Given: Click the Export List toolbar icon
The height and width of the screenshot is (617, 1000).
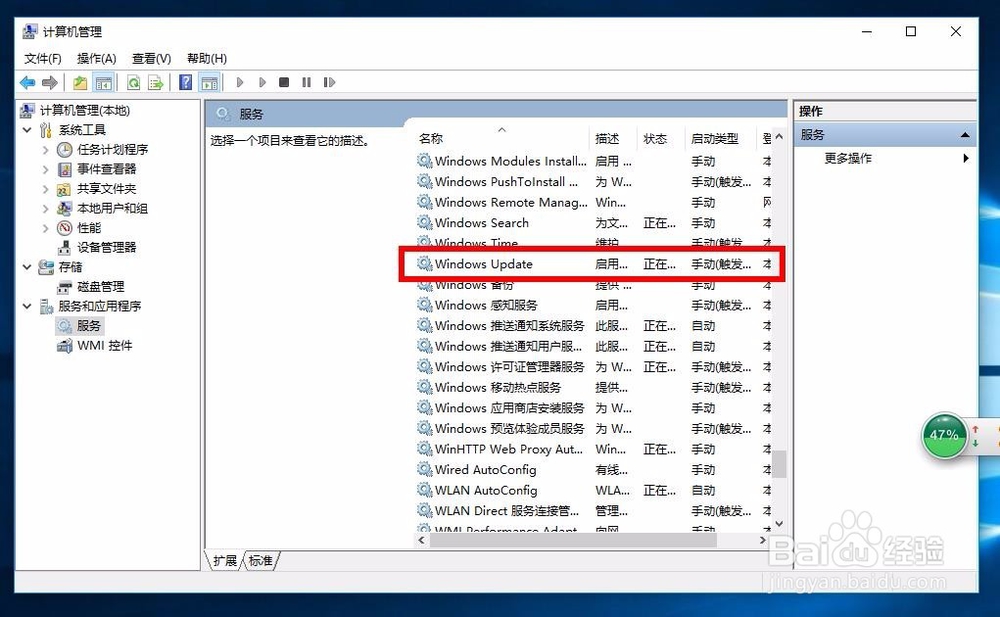Looking at the screenshot, I should [x=156, y=82].
